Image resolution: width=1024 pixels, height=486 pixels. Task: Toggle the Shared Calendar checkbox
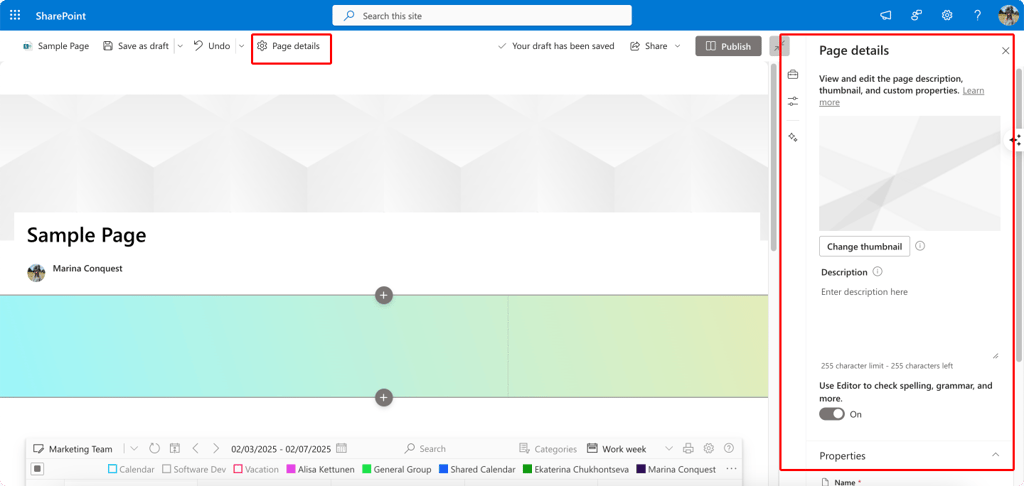(443, 469)
